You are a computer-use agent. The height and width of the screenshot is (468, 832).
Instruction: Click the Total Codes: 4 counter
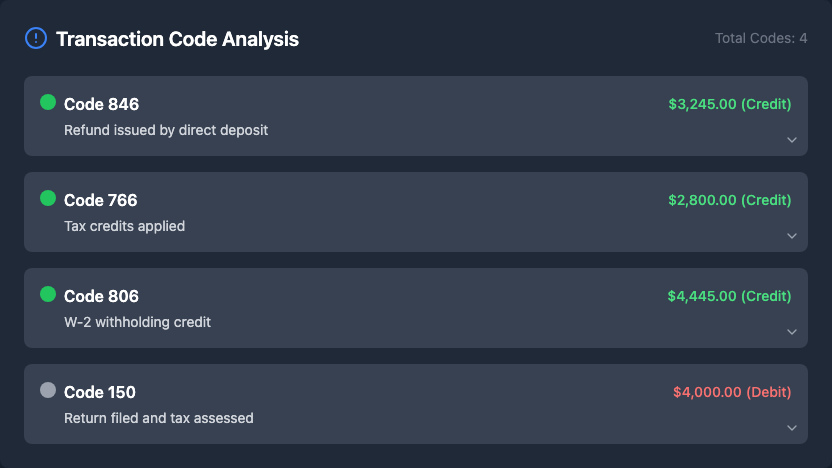point(761,39)
